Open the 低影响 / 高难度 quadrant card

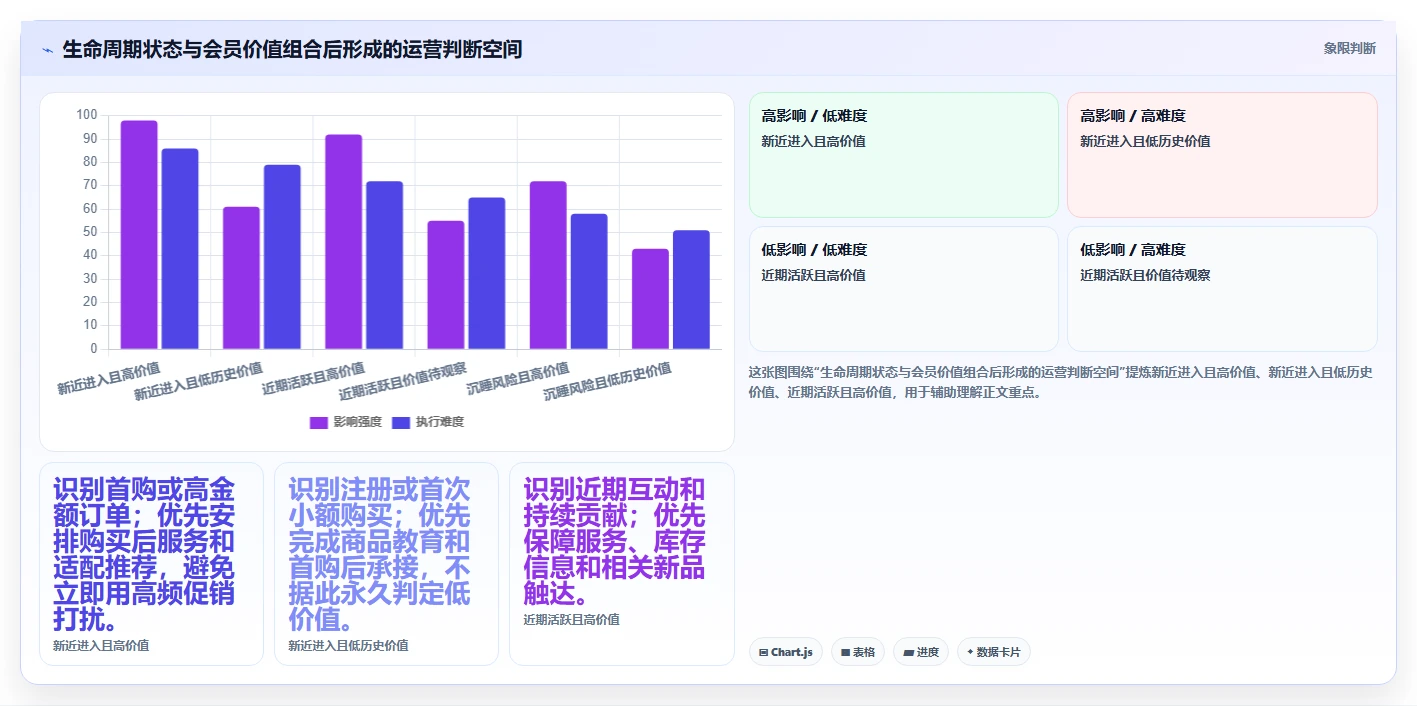pyautogui.click(x=1222, y=289)
